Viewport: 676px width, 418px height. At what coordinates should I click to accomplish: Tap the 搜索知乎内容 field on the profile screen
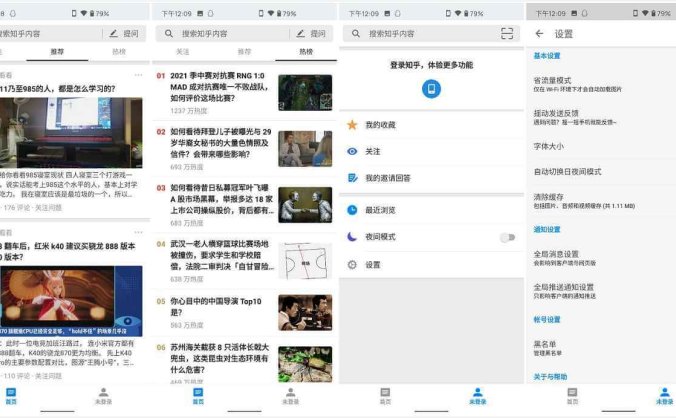click(x=431, y=34)
